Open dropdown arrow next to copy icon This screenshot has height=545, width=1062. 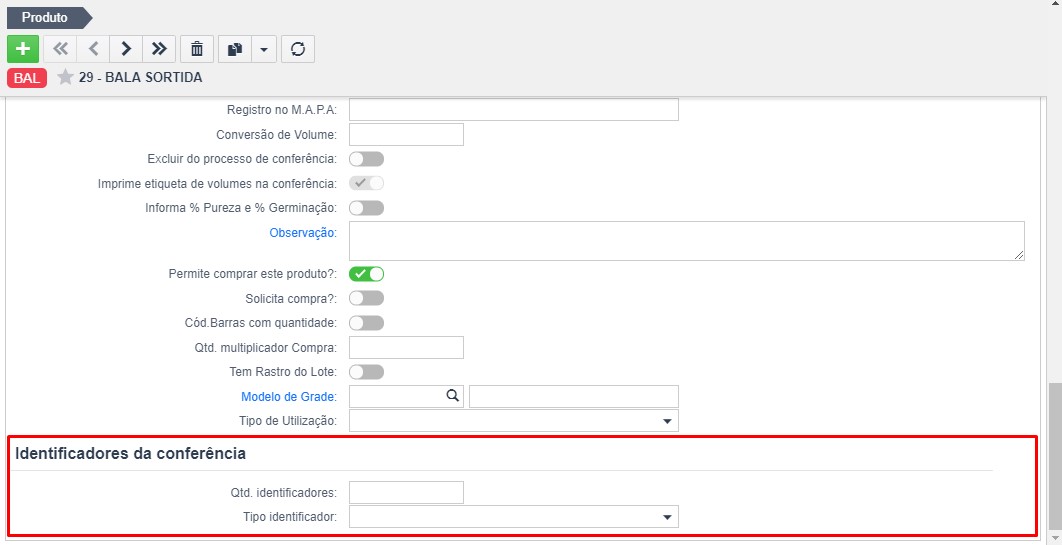point(264,49)
